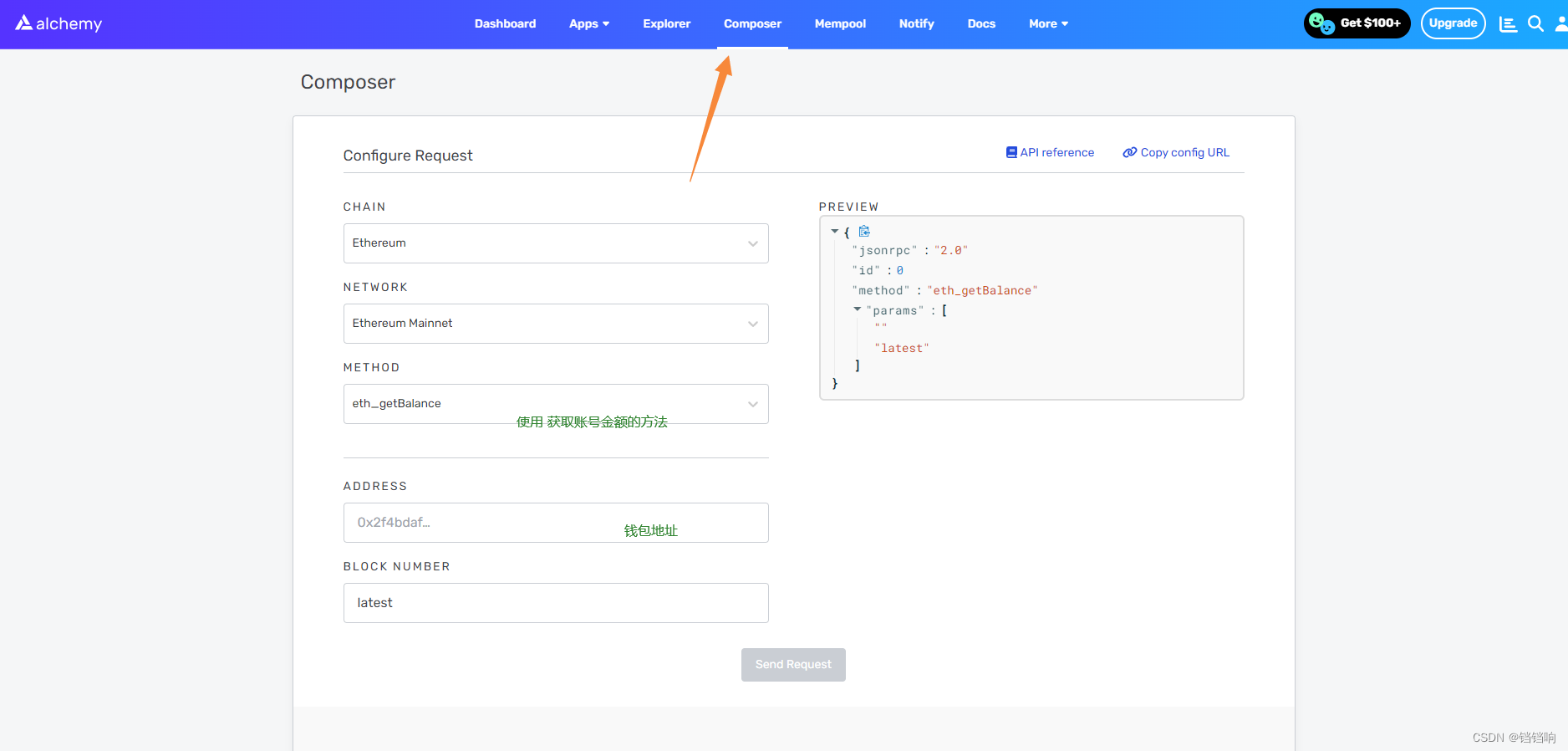Open the Apps dropdown menu

click(x=589, y=23)
